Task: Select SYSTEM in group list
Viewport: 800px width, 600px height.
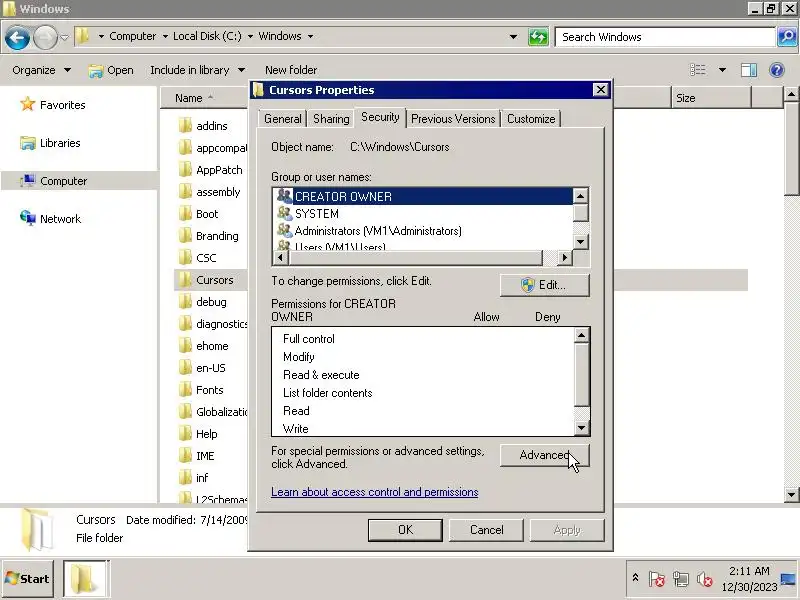Action: (423, 214)
